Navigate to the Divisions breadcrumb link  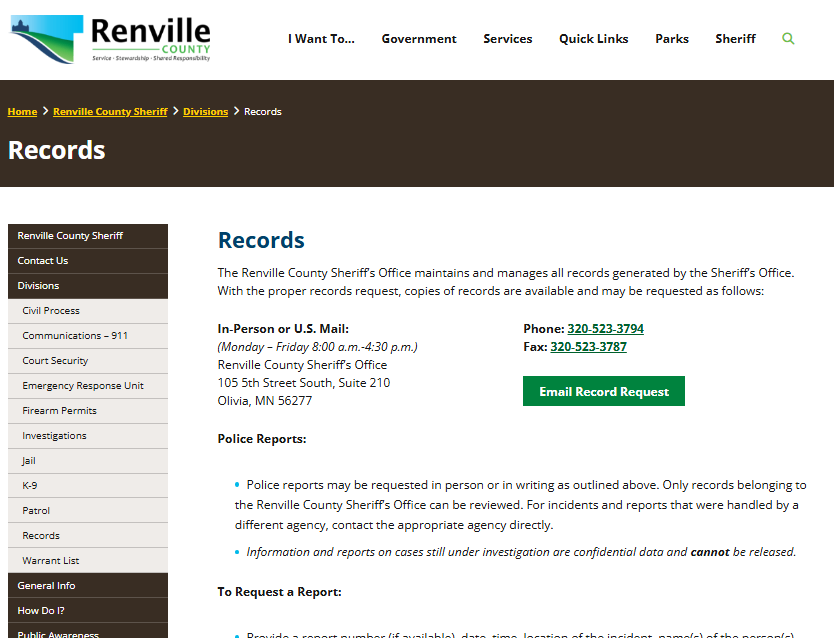(205, 112)
